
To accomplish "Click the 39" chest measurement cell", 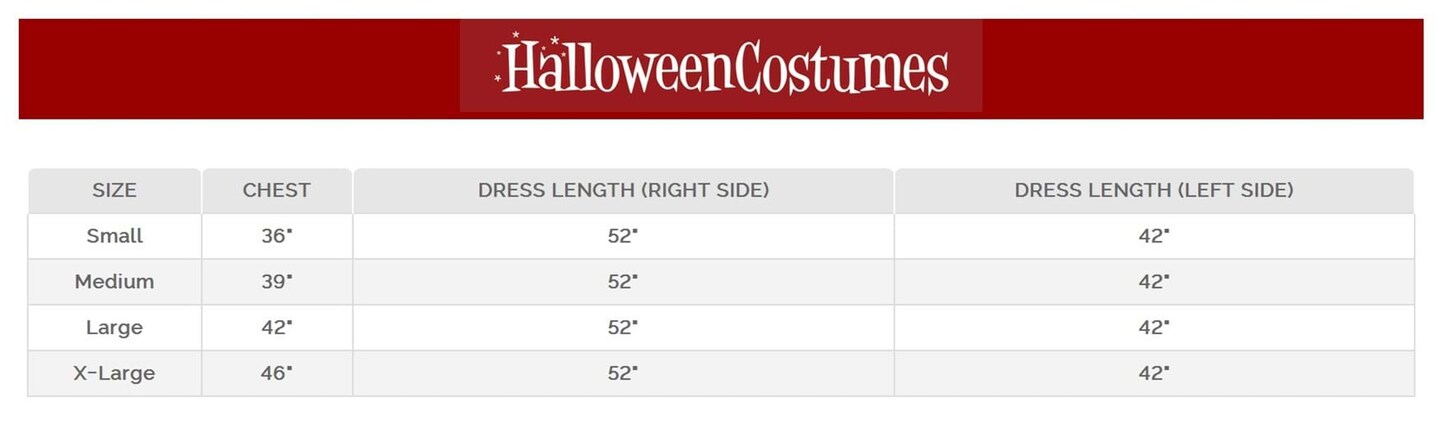I will coord(276,282).
